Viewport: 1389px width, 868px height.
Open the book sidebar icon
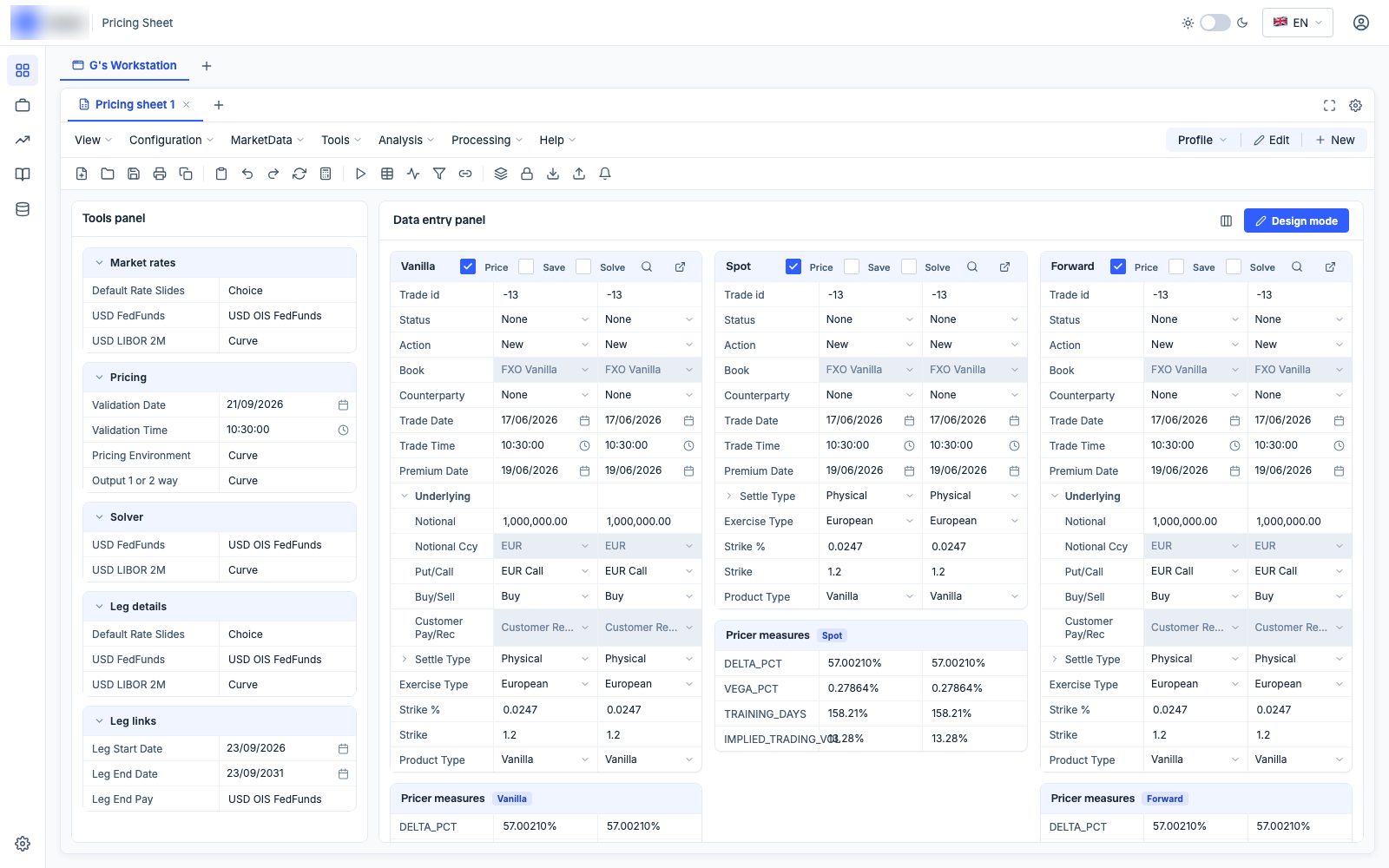coord(23,174)
